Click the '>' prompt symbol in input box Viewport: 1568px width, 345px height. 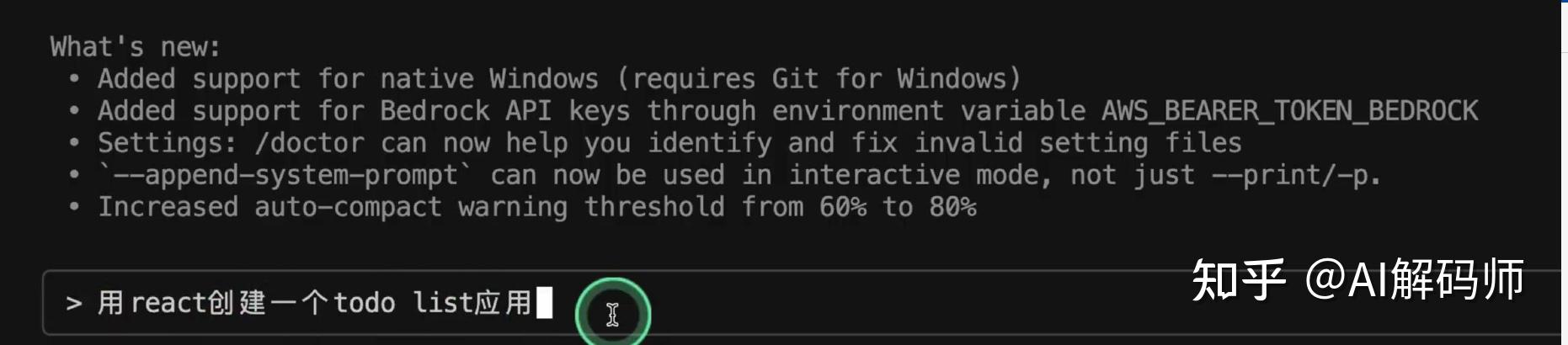(x=74, y=303)
